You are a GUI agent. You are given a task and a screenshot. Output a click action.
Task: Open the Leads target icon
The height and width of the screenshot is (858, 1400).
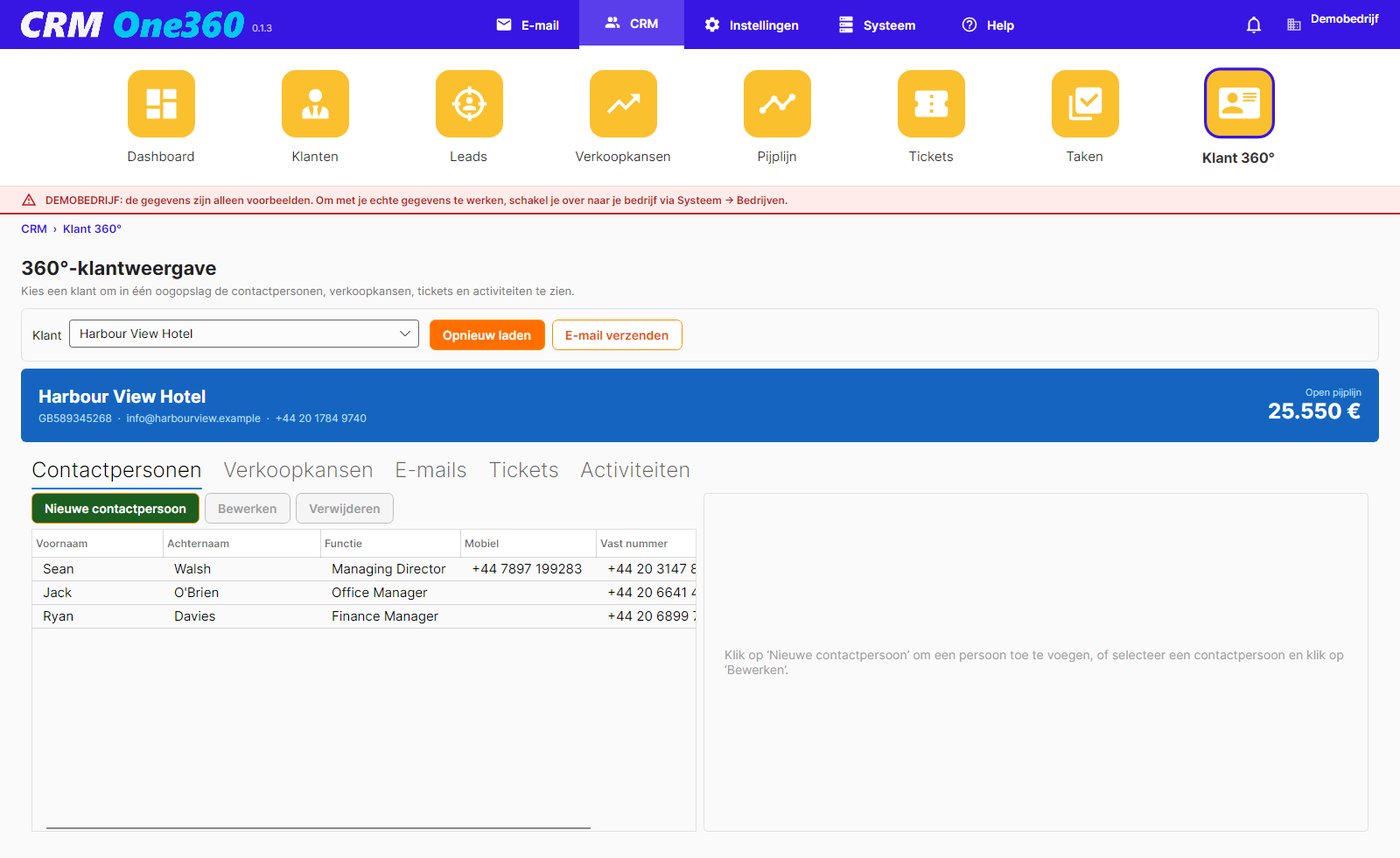(469, 104)
